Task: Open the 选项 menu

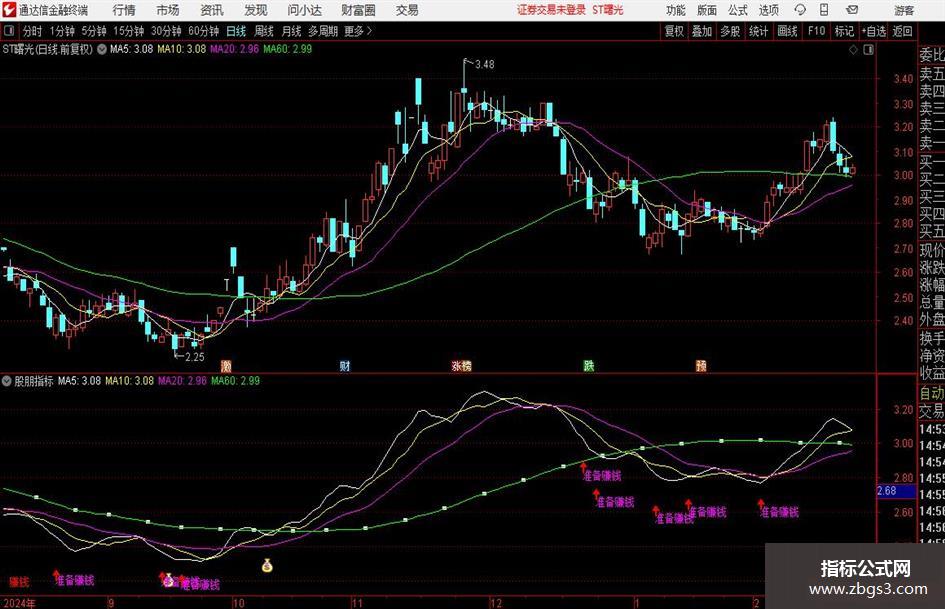Action: click(768, 10)
